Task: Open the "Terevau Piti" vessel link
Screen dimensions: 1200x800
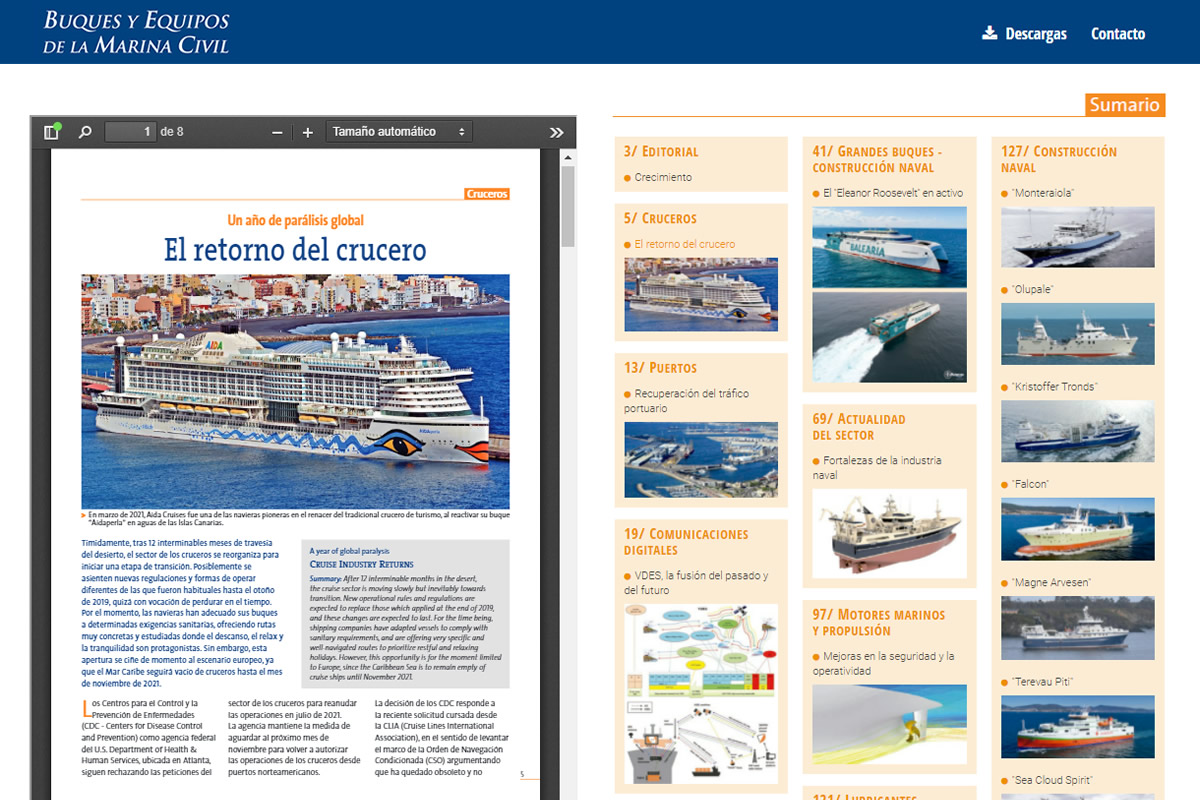Action: [1042, 681]
